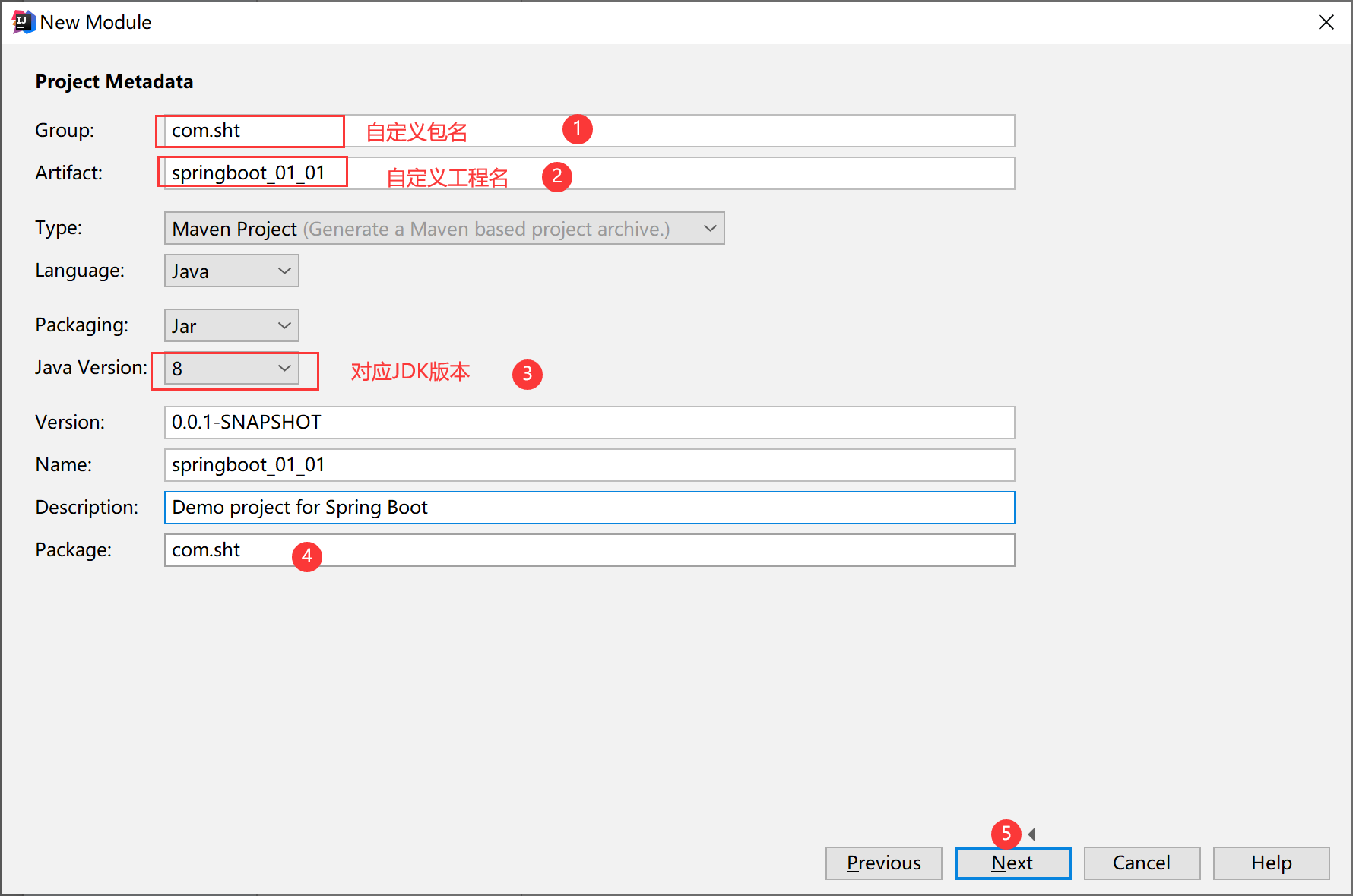The image size is (1353, 896).
Task: Open the Language dropdown showing Java
Action: tap(231, 271)
